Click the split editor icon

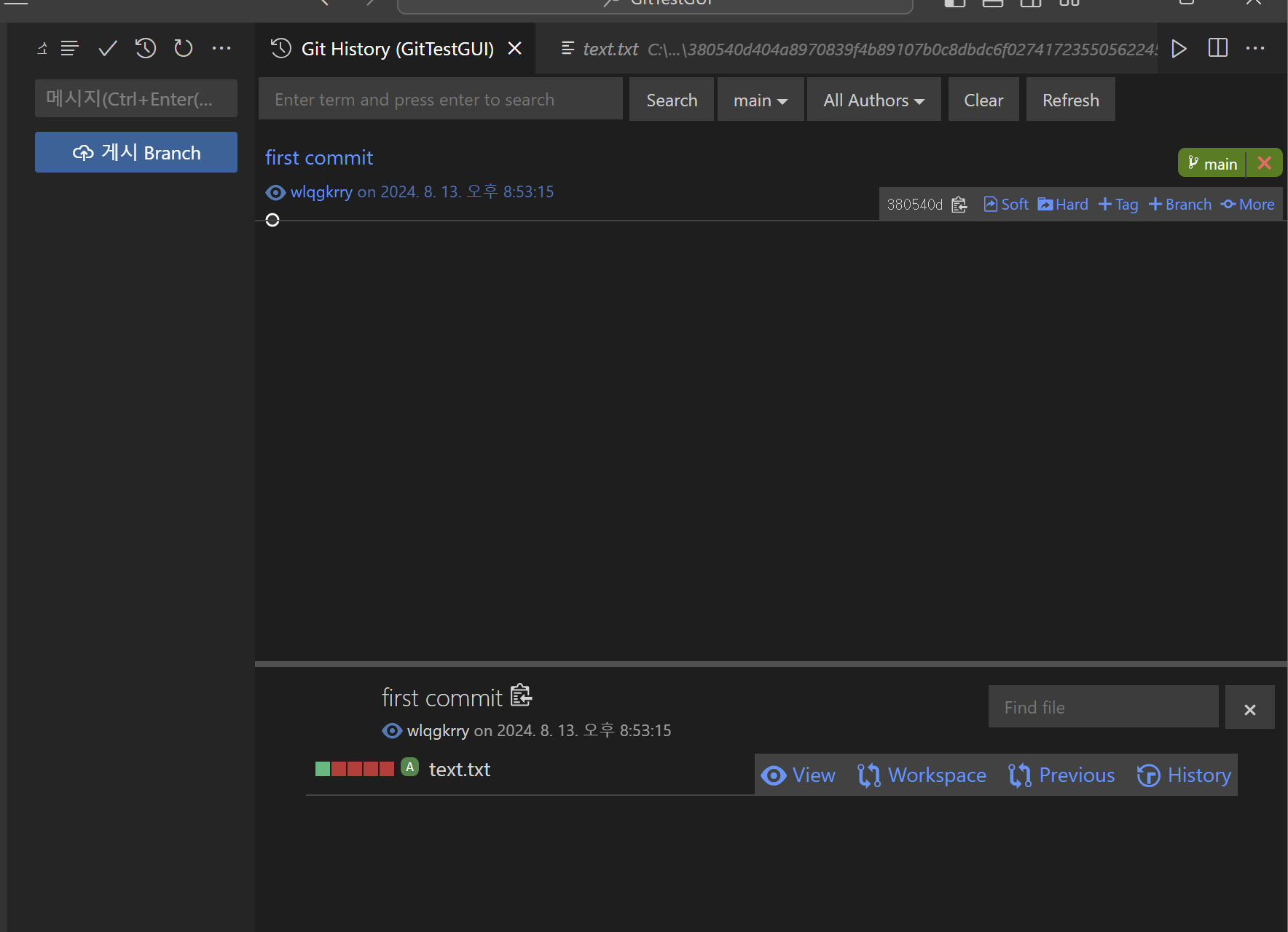pos(1218,48)
